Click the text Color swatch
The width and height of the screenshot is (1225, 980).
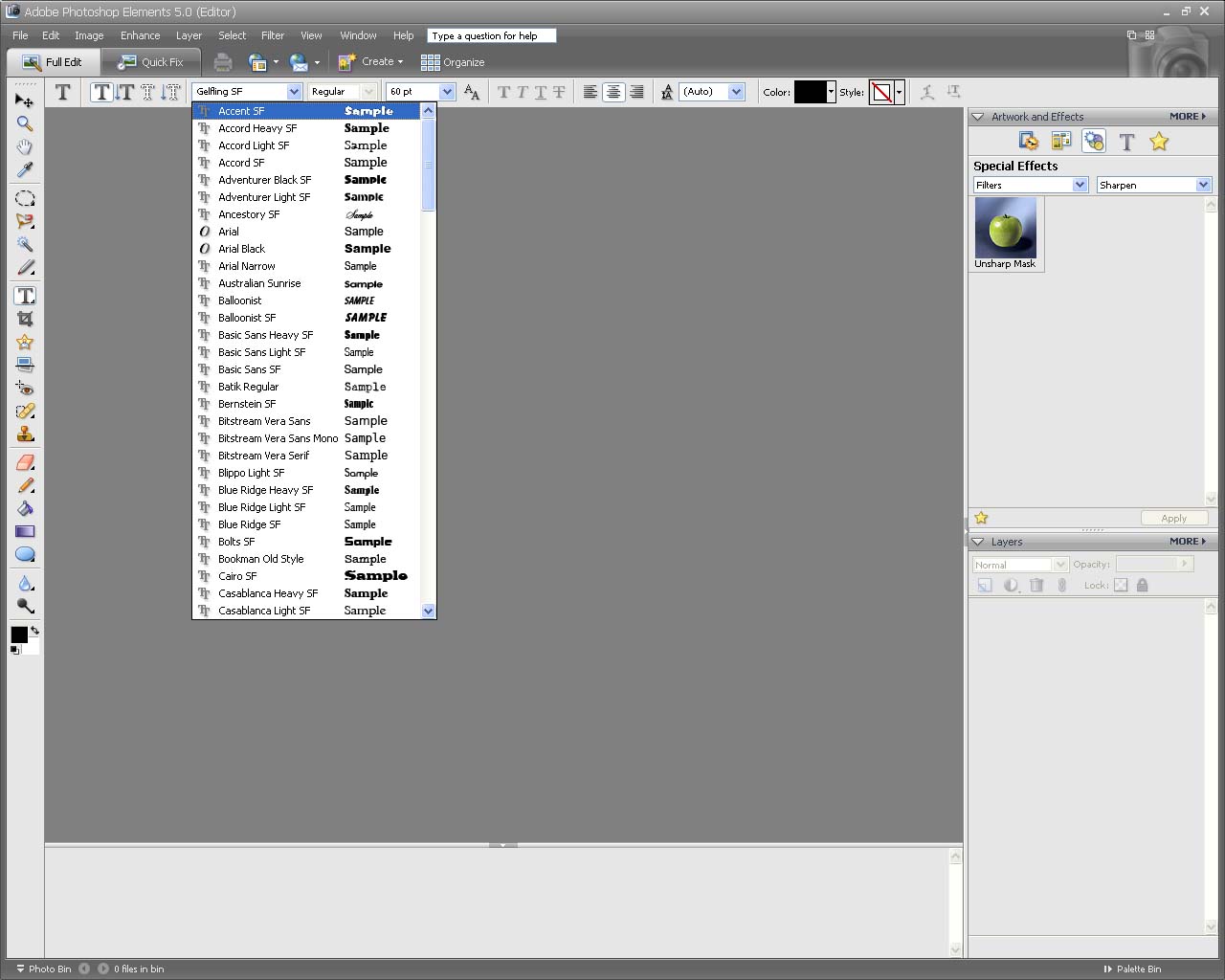(810, 92)
